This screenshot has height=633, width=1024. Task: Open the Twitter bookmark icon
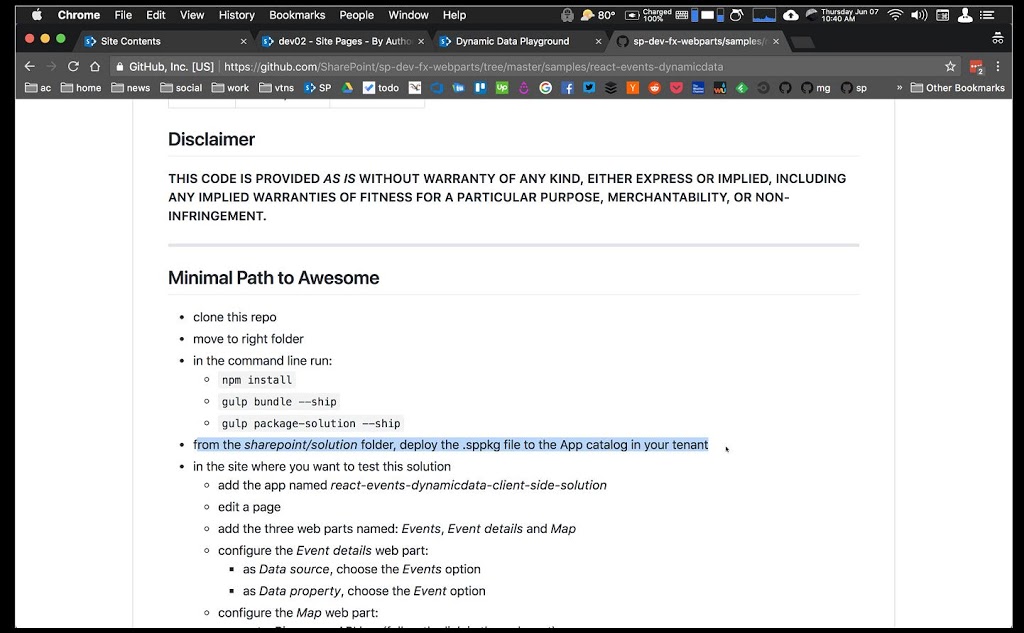589,88
